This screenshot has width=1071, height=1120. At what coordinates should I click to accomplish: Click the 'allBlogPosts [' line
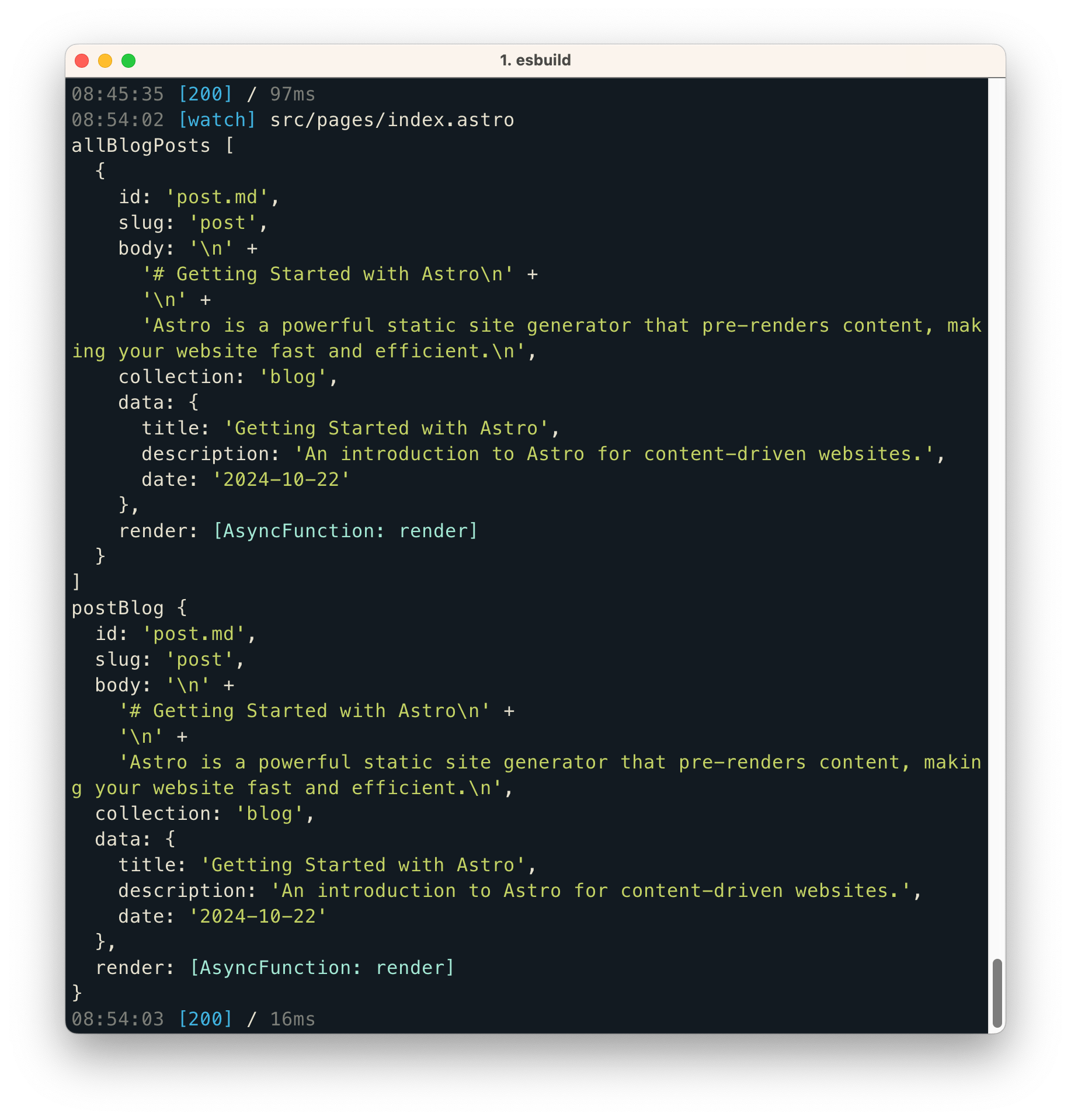point(153,145)
